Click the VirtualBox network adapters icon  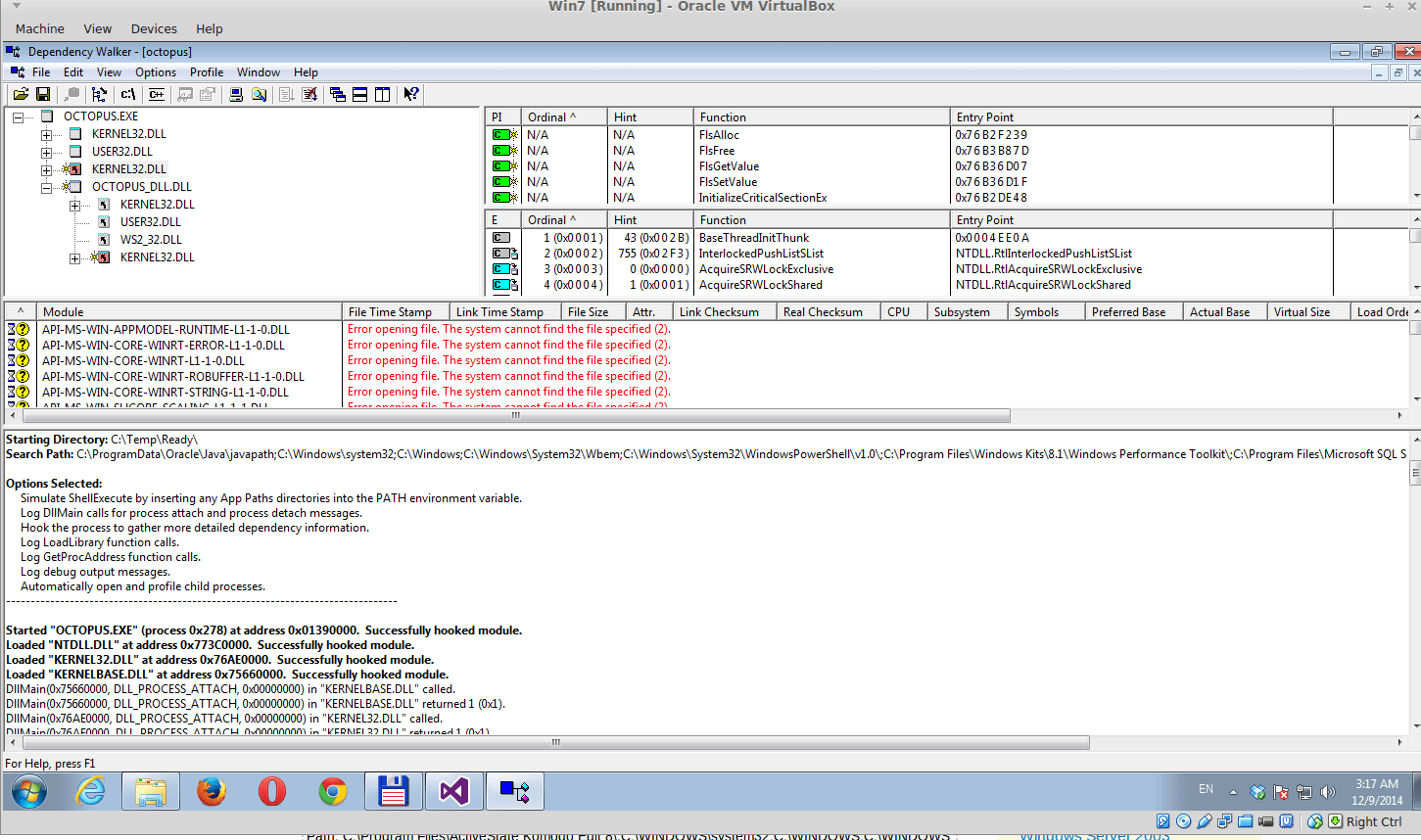(x=1225, y=821)
